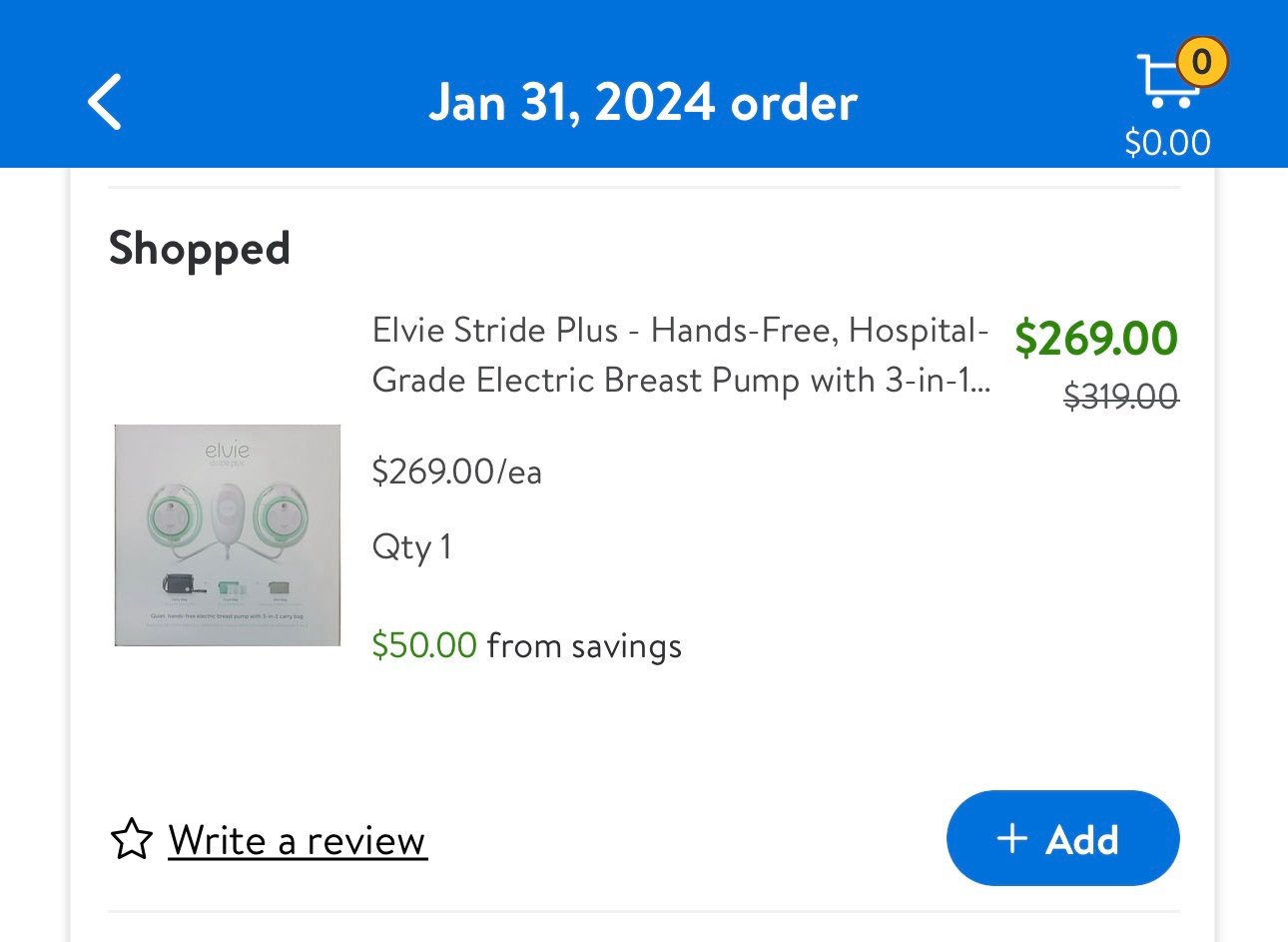Tap the elvie logo on product box image
Image resolution: width=1288 pixels, height=942 pixels.
pyautogui.click(x=228, y=452)
